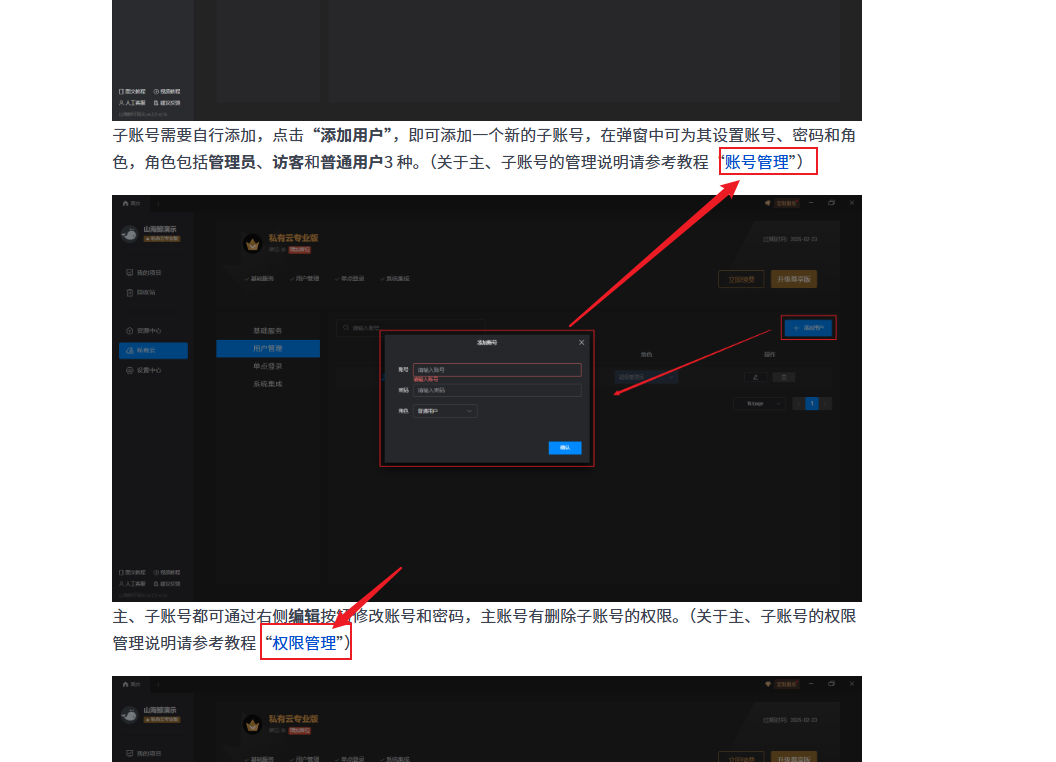The width and height of the screenshot is (1056, 762).
Task: Select 私有云 in the middle screenshot sidebar
Action: [x=154, y=350]
